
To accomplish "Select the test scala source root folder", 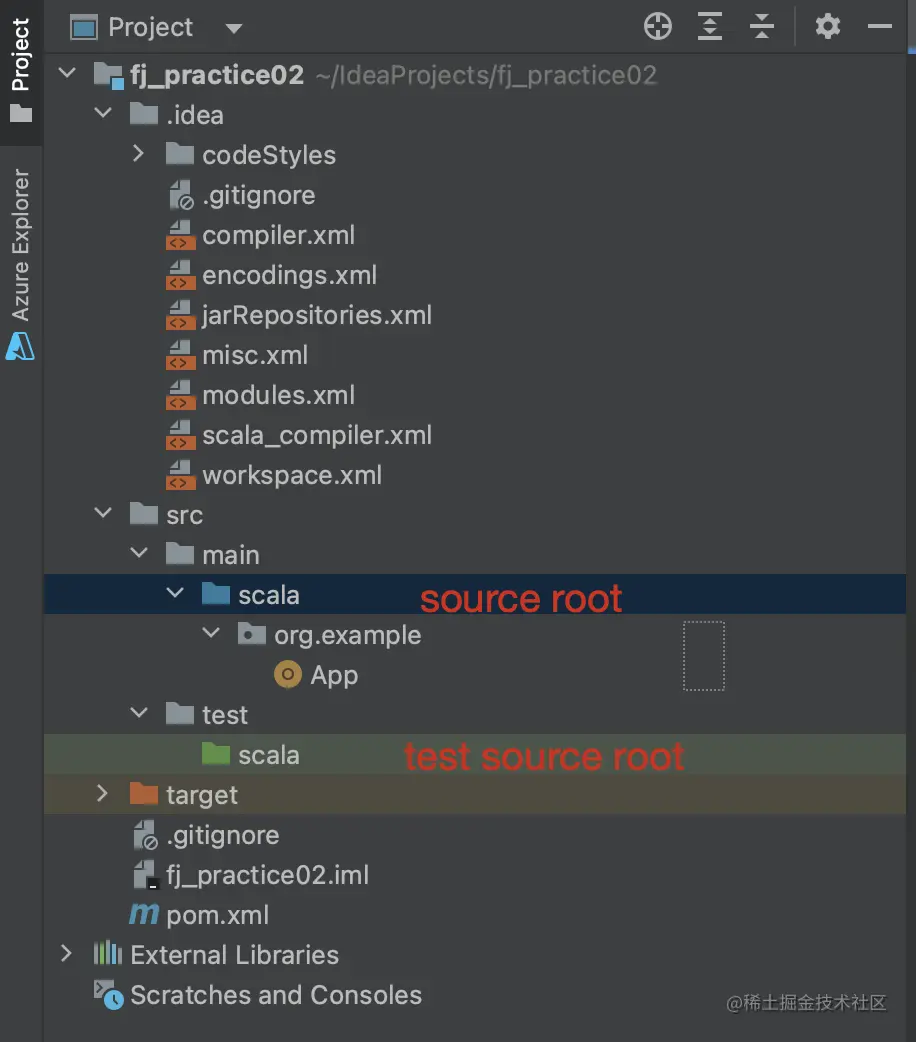I will (271, 754).
